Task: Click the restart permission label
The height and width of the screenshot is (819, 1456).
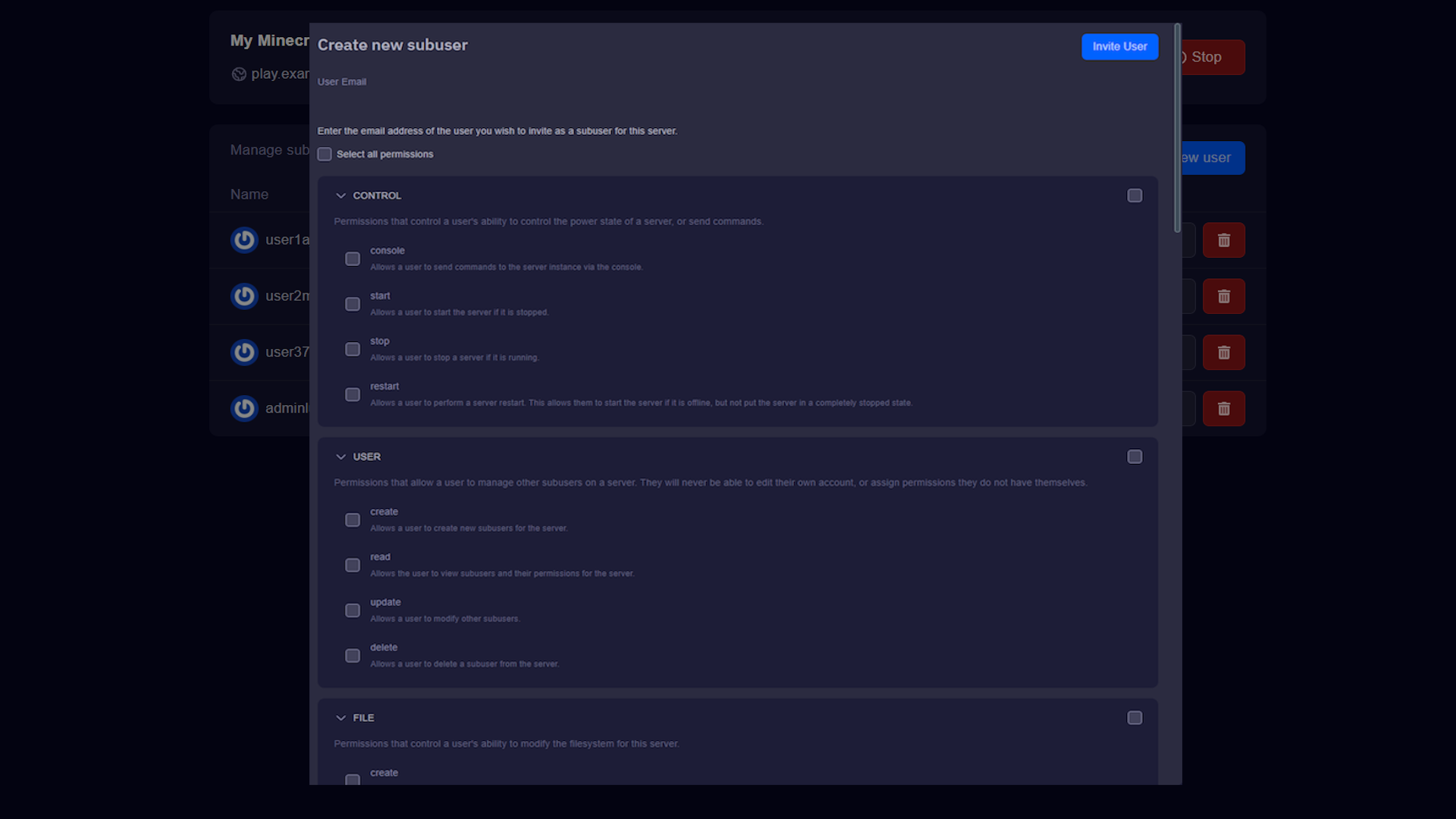Action: coord(384,387)
